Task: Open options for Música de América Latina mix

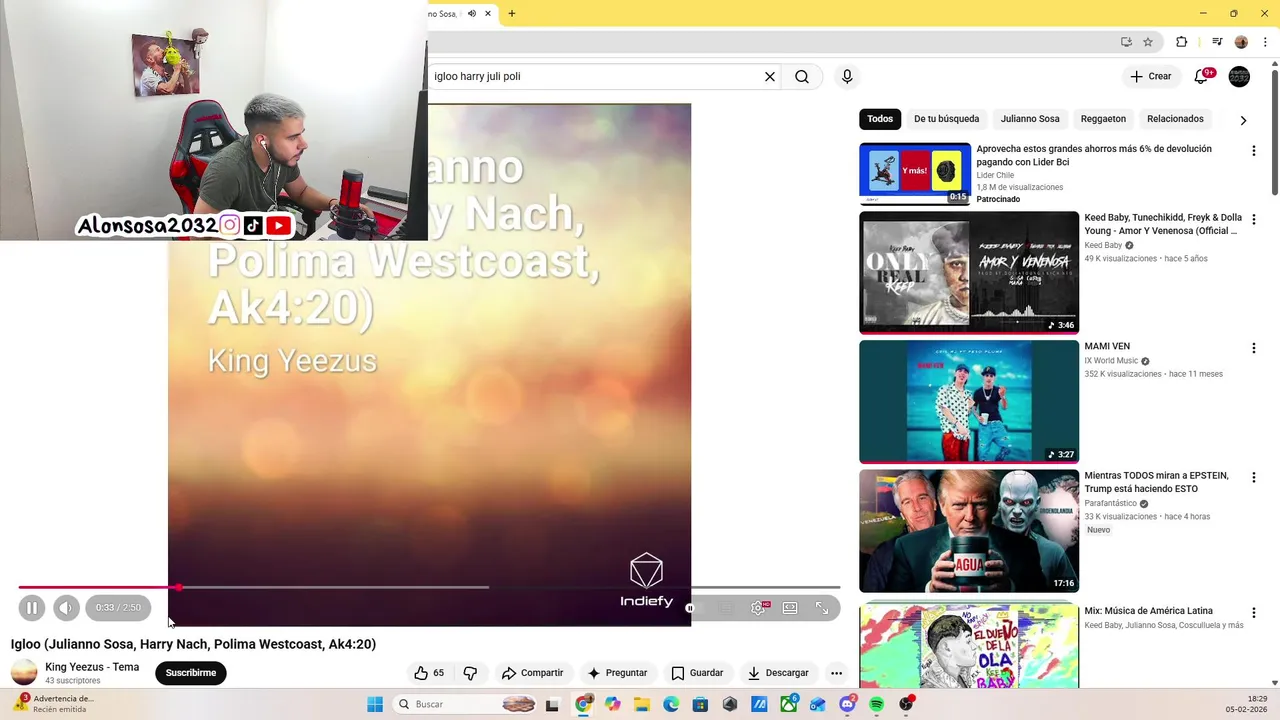Action: 1253,612
